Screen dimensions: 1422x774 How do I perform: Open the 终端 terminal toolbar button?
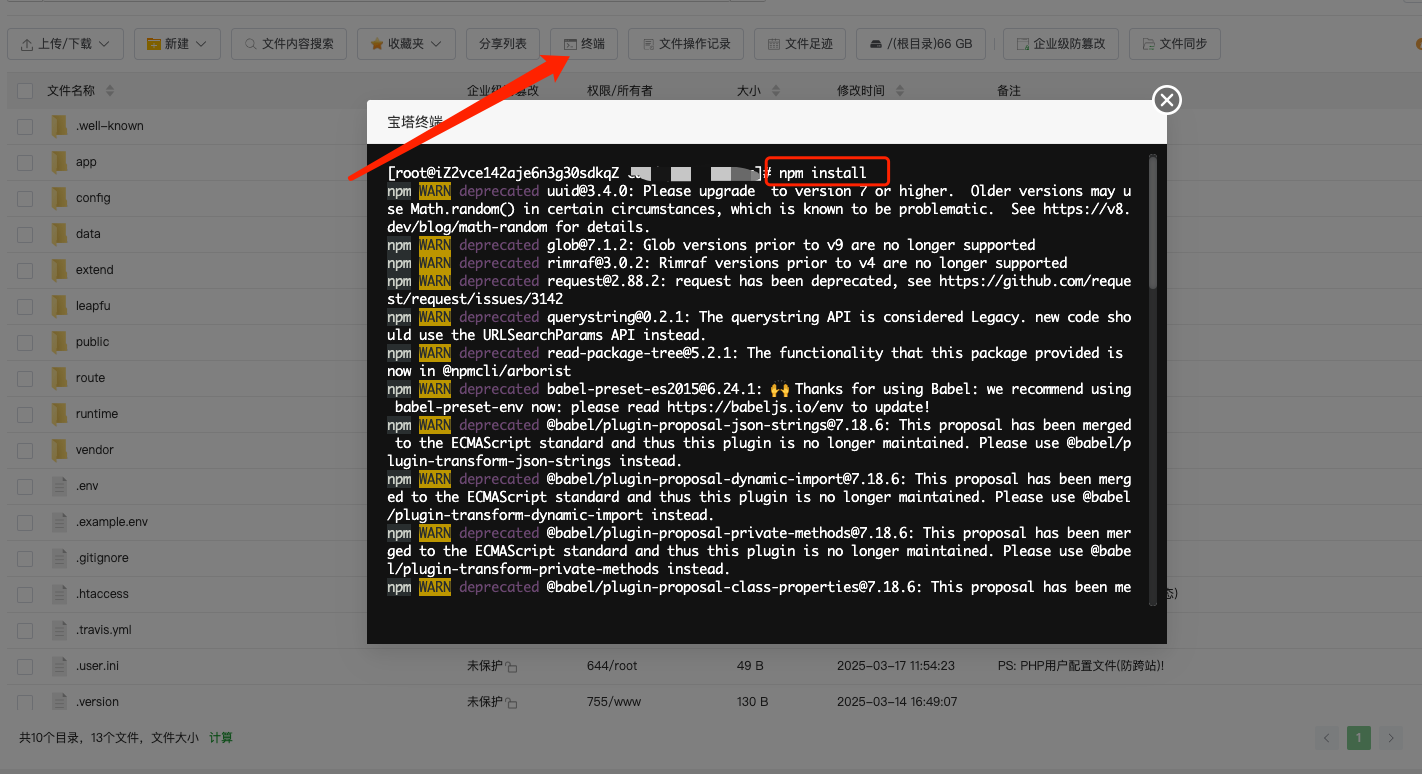pos(584,44)
